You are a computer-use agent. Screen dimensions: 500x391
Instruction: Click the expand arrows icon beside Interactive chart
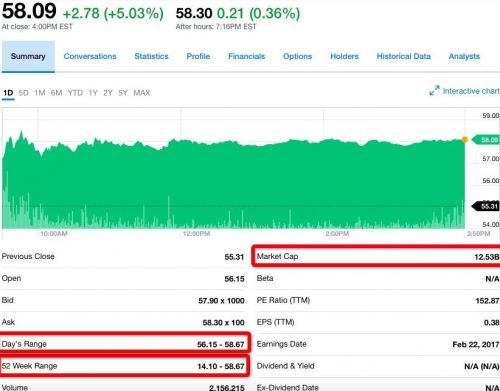[x=434, y=90]
